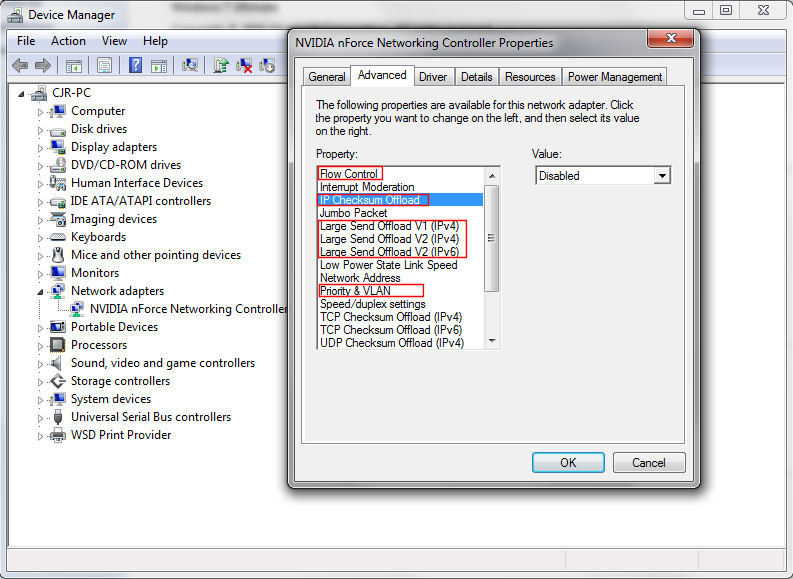The height and width of the screenshot is (579, 793).
Task: Select Interrupt Moderation in the Property list
Action: [367, 187]
